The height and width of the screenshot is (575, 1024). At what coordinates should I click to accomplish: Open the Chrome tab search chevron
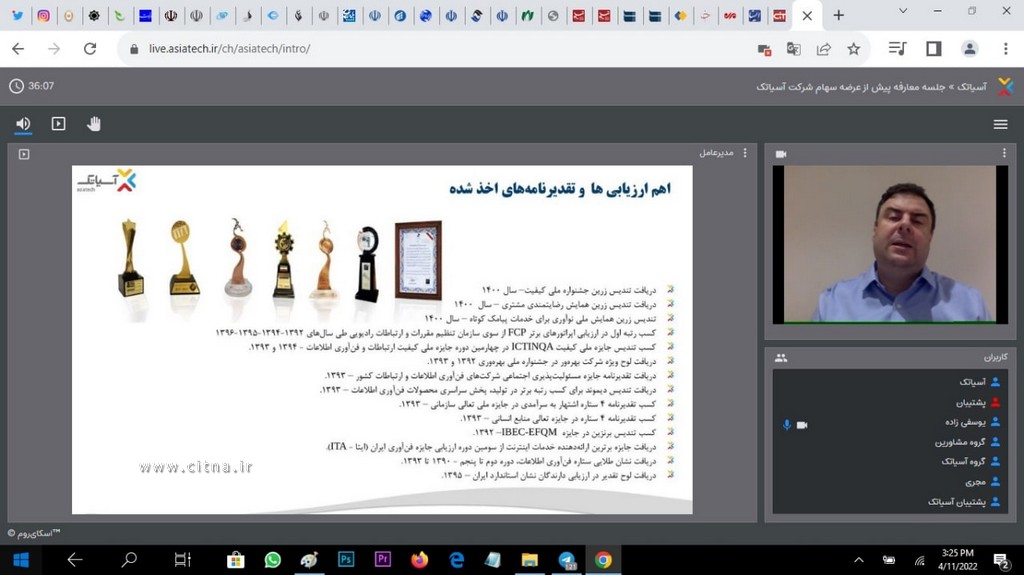coord(903,13)
